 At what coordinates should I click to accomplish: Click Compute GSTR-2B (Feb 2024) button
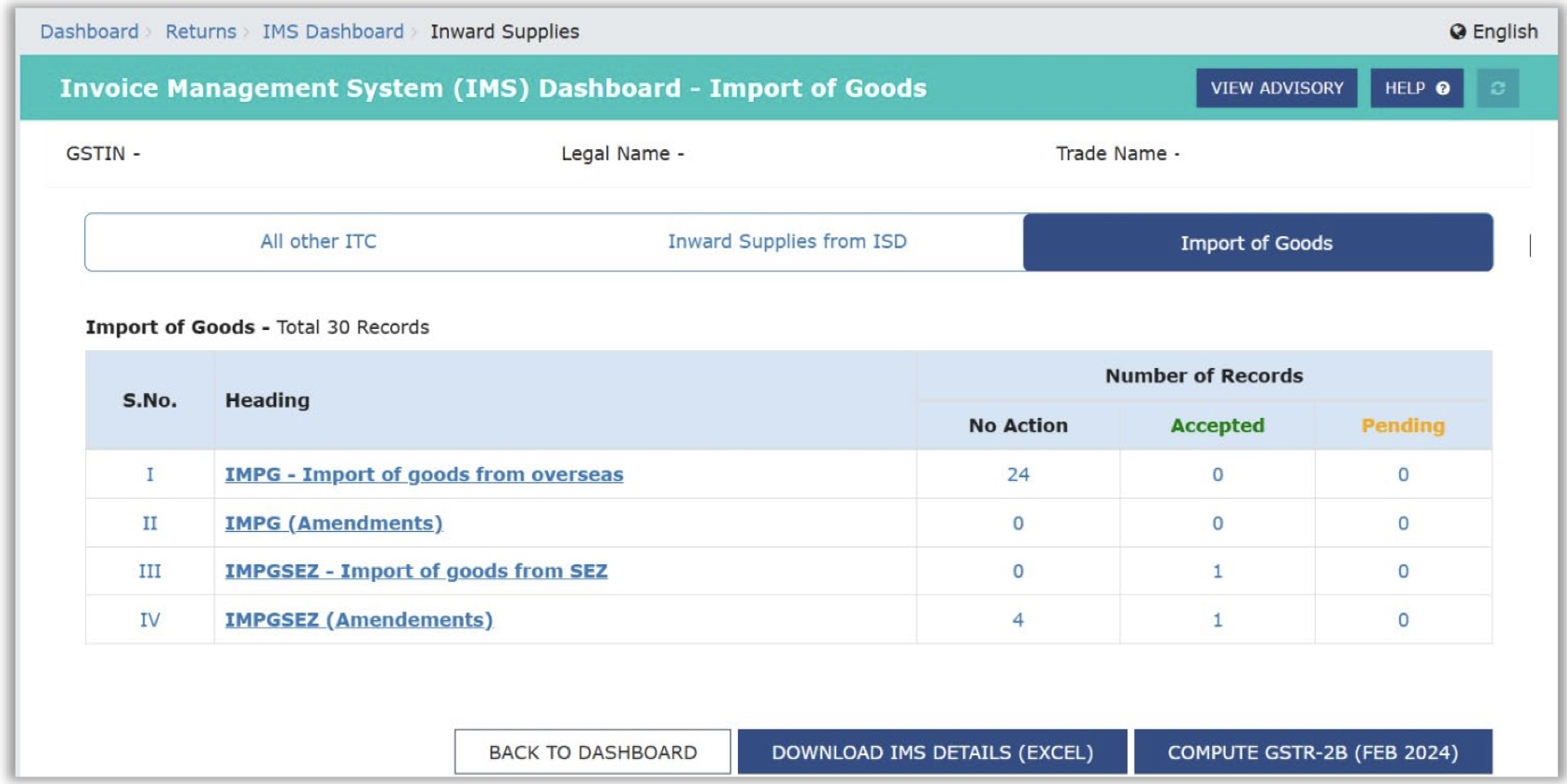click(1312, 752)
